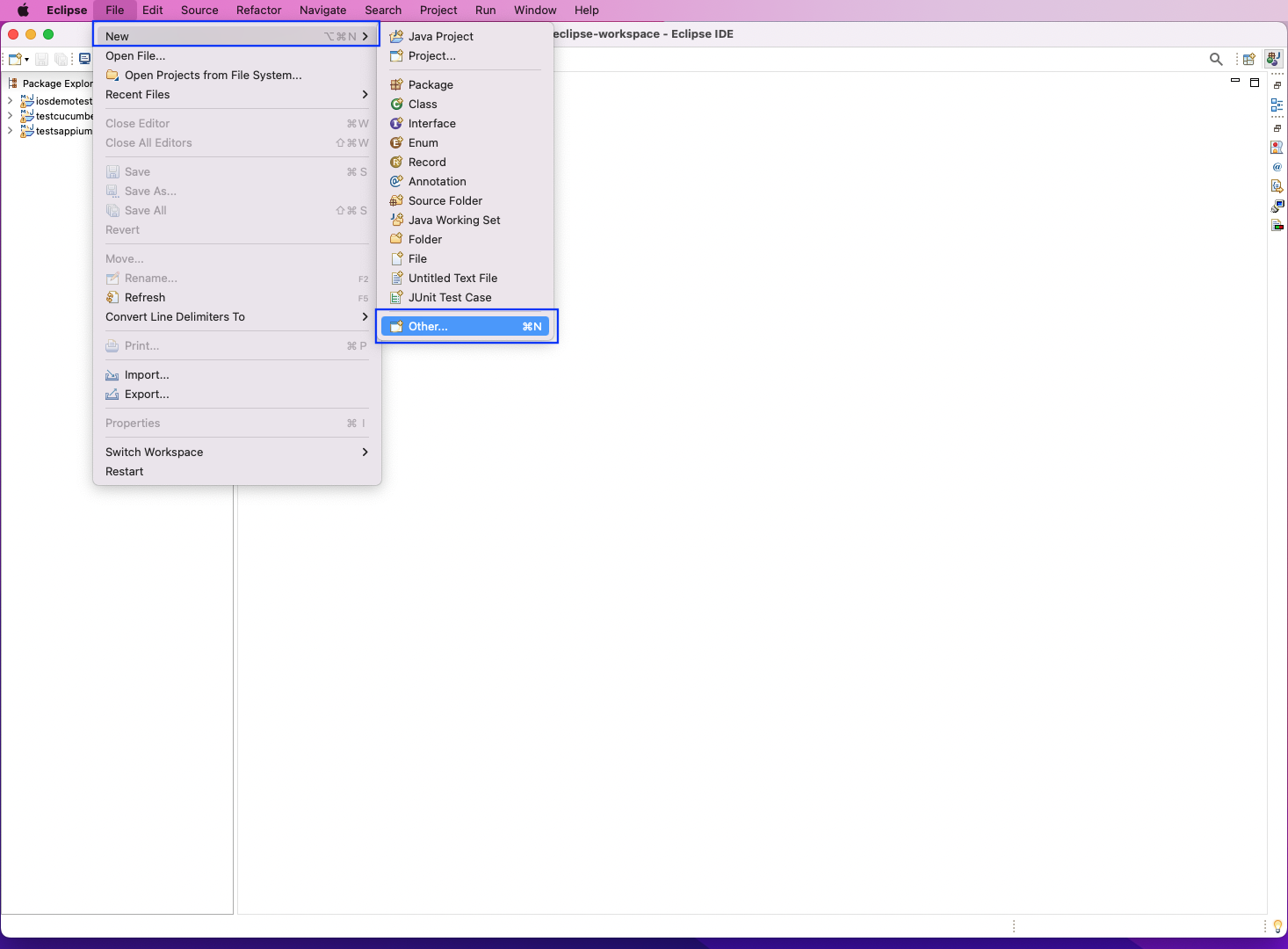Create a new Record
1288x949 pixels.
pyautogui.click(x=467, y=162)
